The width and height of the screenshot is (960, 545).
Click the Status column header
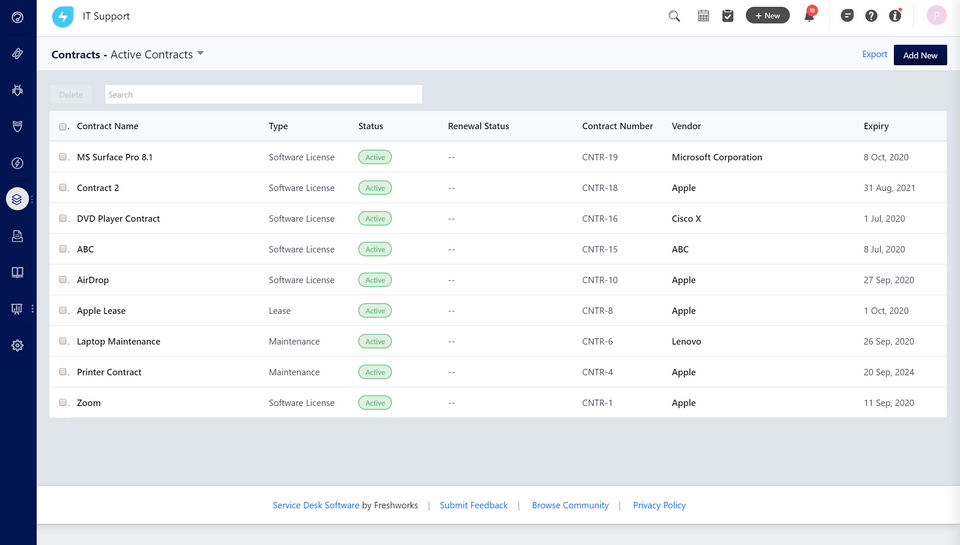(x=370, y=126)
